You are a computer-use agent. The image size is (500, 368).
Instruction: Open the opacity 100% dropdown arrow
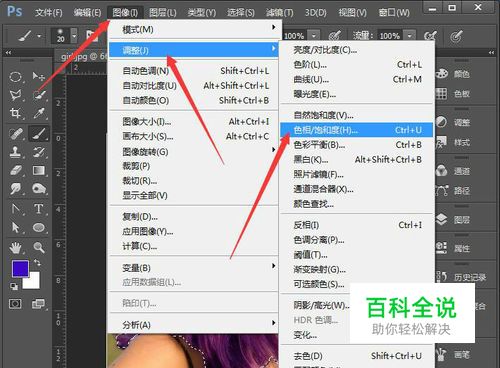coord(314,35)
